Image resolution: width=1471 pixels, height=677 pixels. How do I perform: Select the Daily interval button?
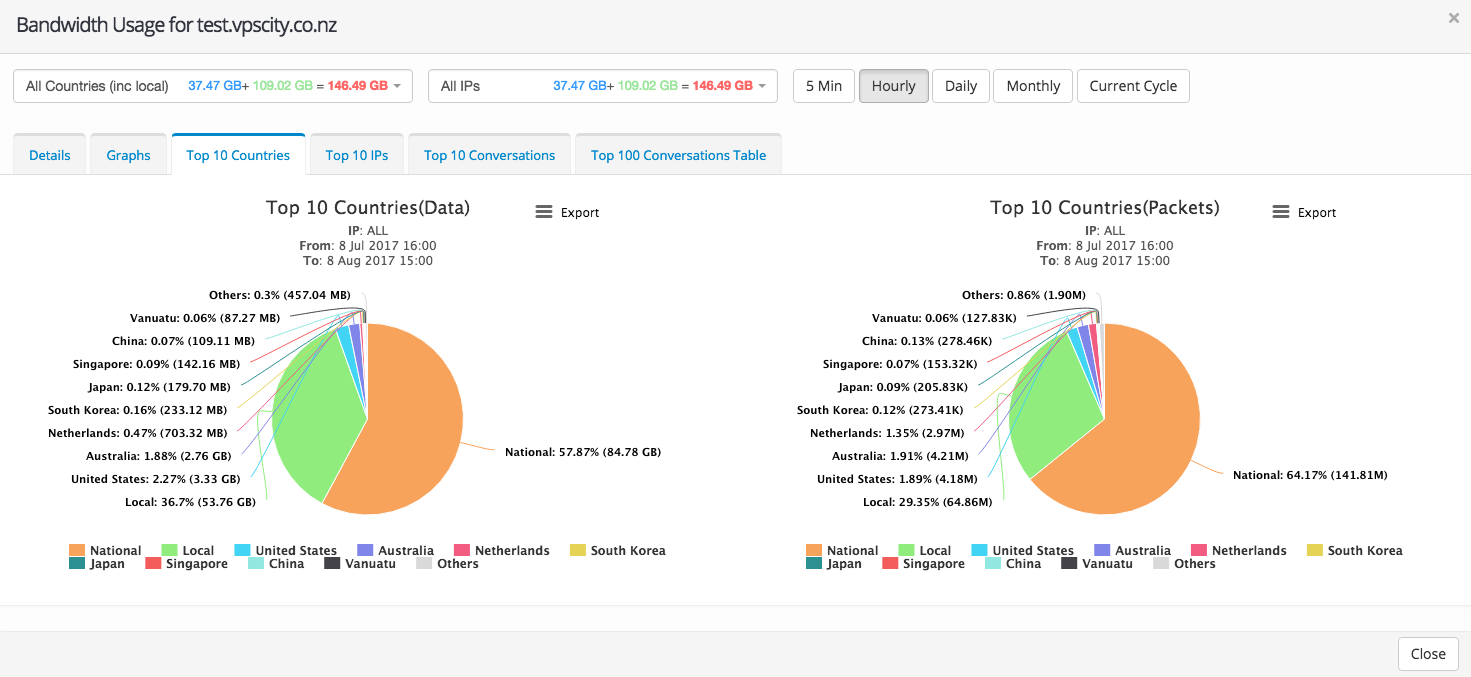click(960, 86)
